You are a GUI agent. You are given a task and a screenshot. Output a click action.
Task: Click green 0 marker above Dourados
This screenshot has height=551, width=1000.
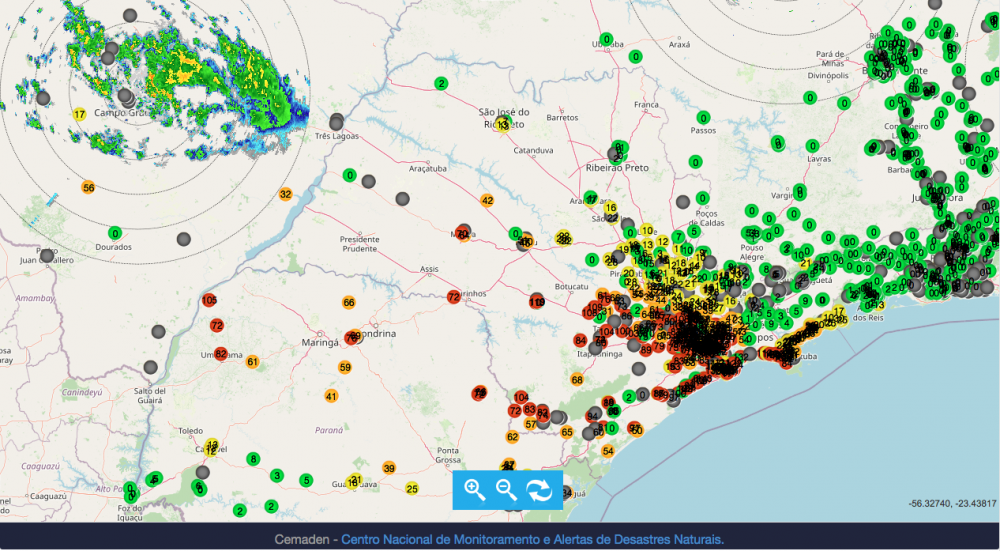(x=115, y=233)
